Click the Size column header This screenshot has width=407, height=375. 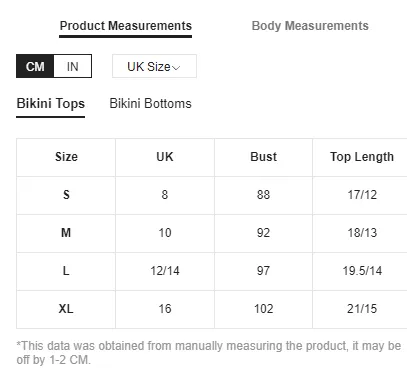coord(66,157)
